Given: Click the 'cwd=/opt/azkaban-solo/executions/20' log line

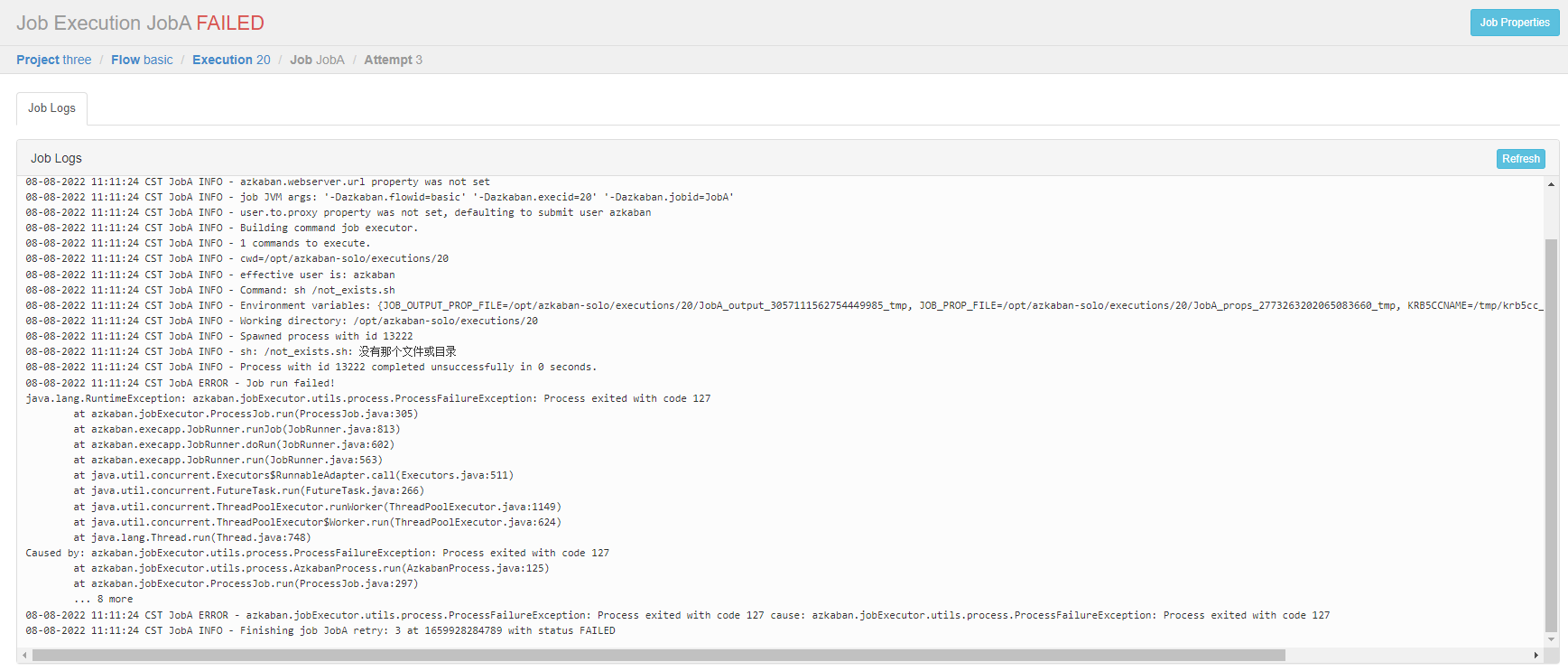Looking at the screenshot, I should click(237, 258).
